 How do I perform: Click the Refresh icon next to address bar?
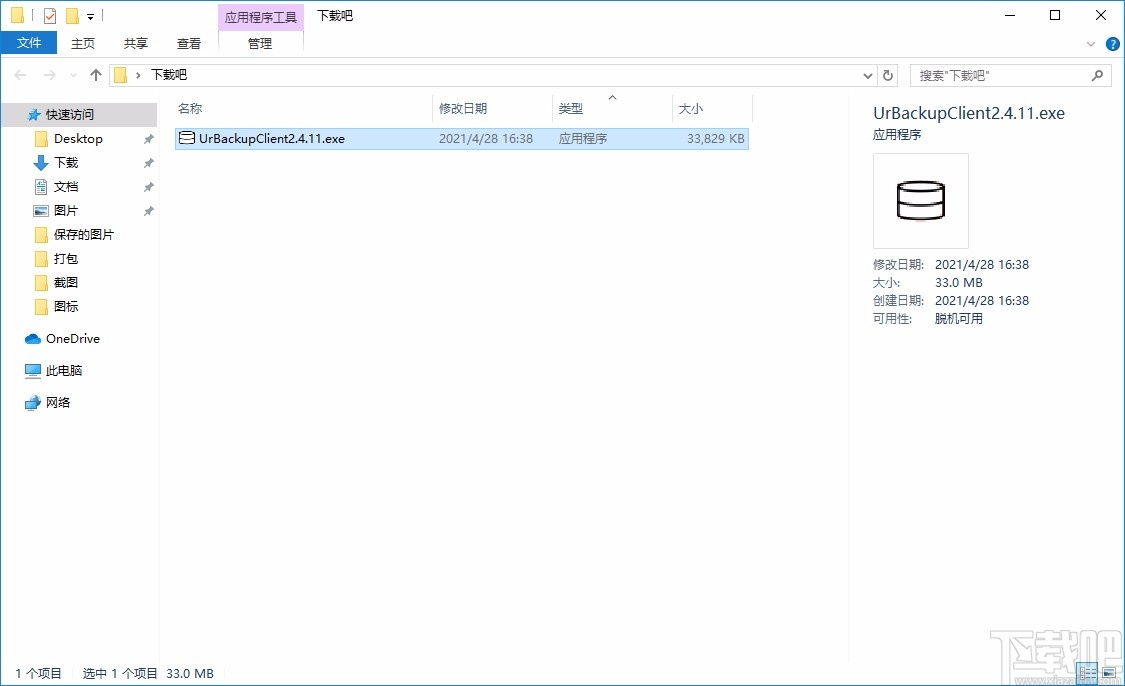[888, 74]
